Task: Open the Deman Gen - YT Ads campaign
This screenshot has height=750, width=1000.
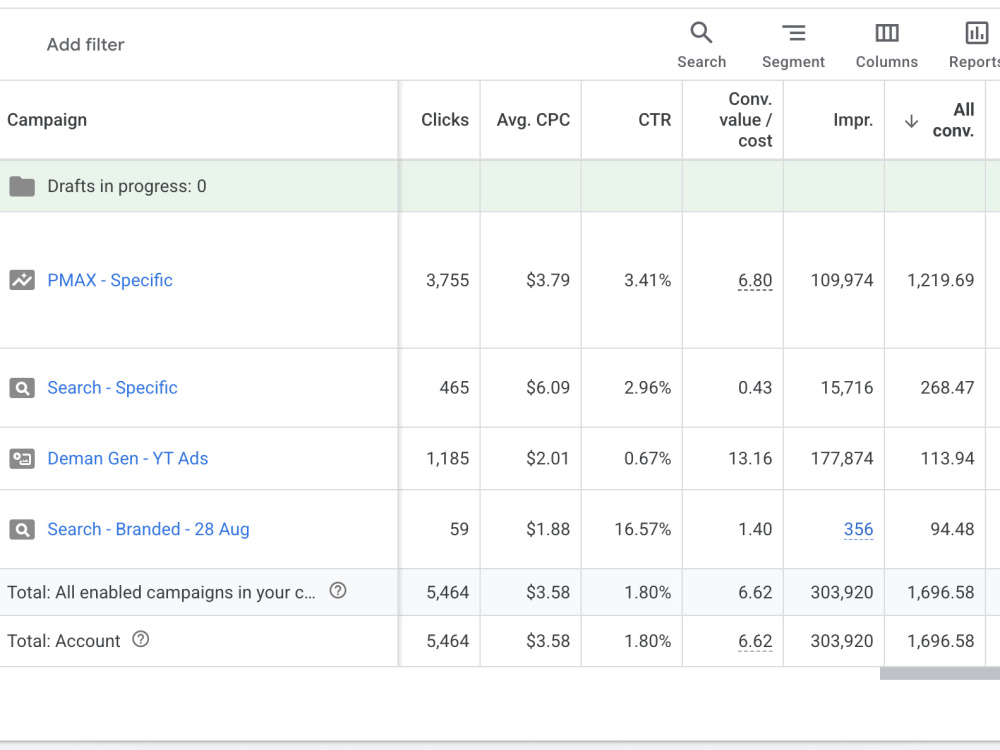Action: pyautogui.click(x=128, y=459)
